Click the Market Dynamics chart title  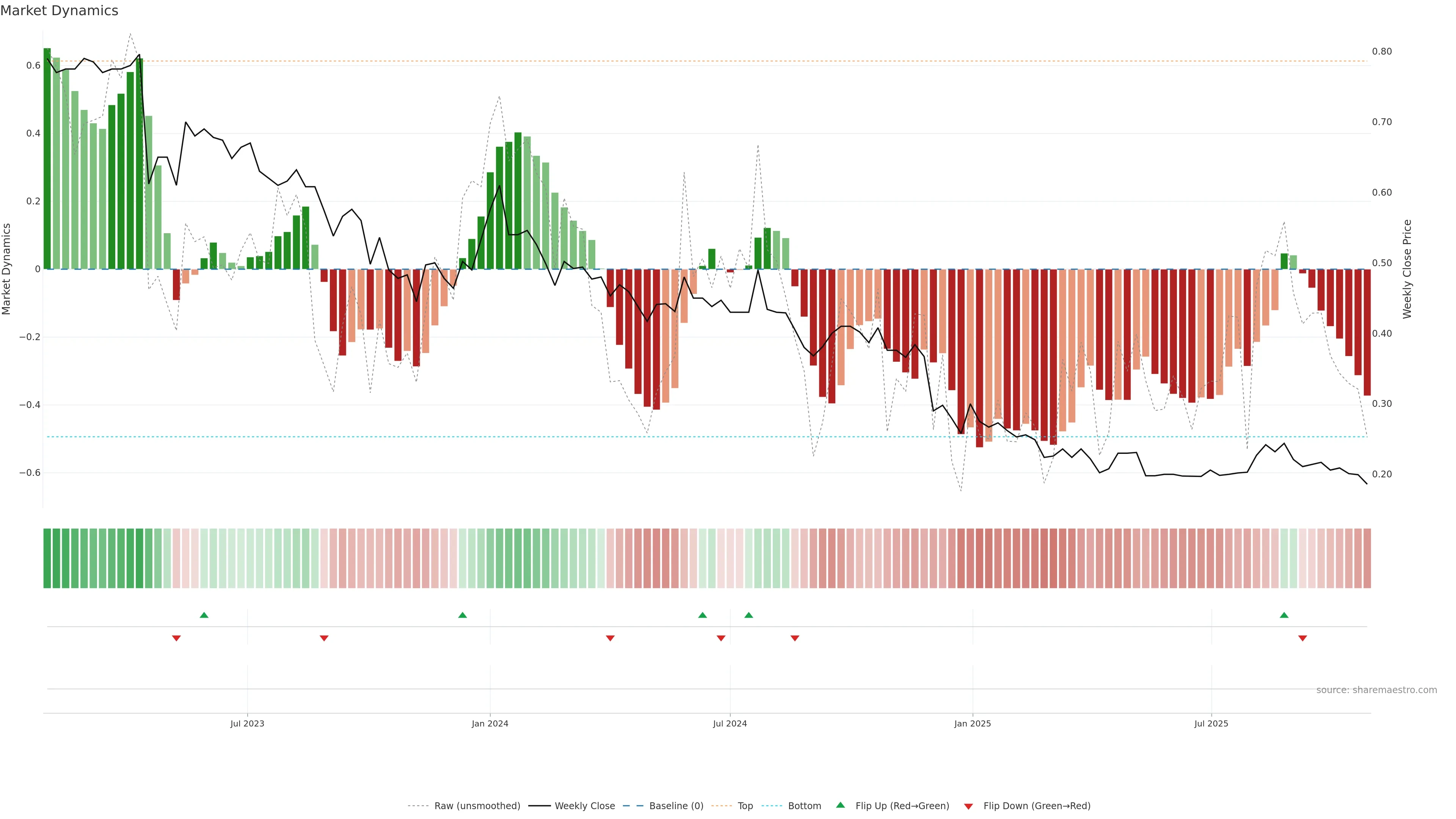60,11
